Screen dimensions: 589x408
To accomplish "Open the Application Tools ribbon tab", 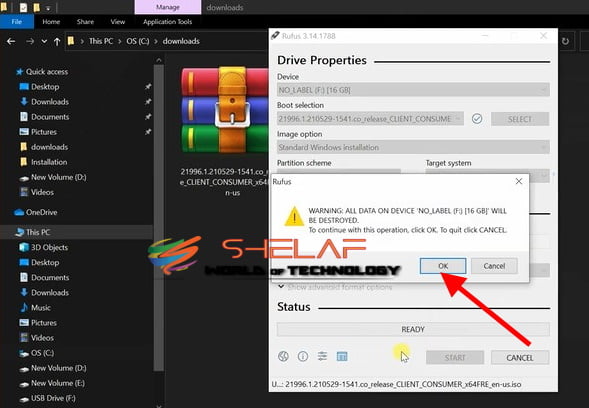I will [168, 22].
